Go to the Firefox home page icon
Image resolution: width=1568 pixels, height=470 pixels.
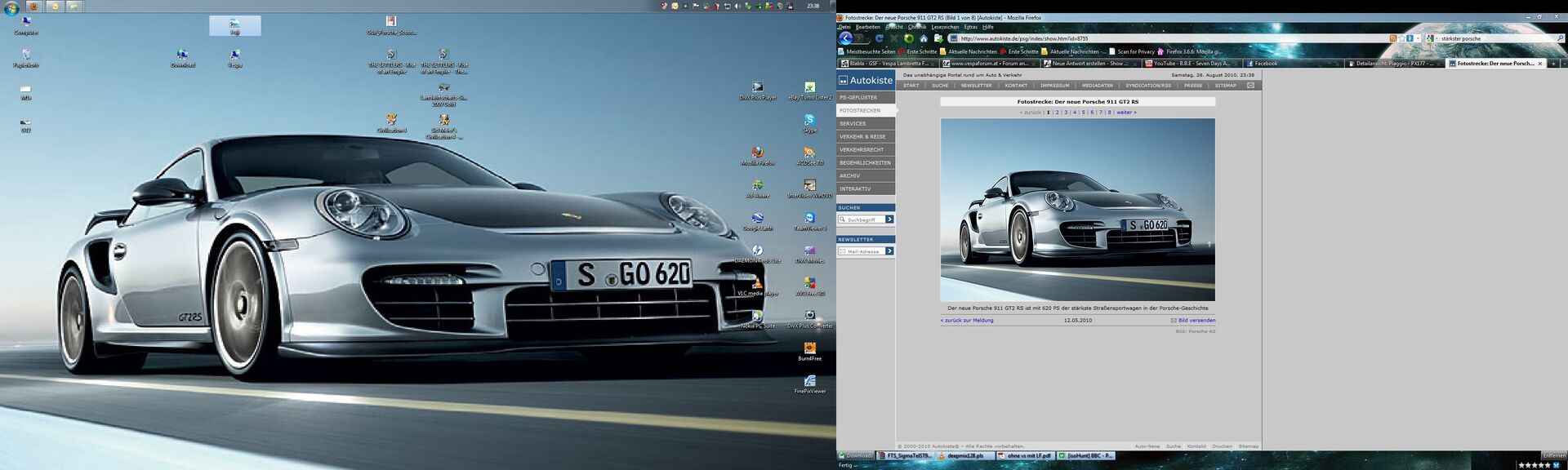tap(924, 38)
